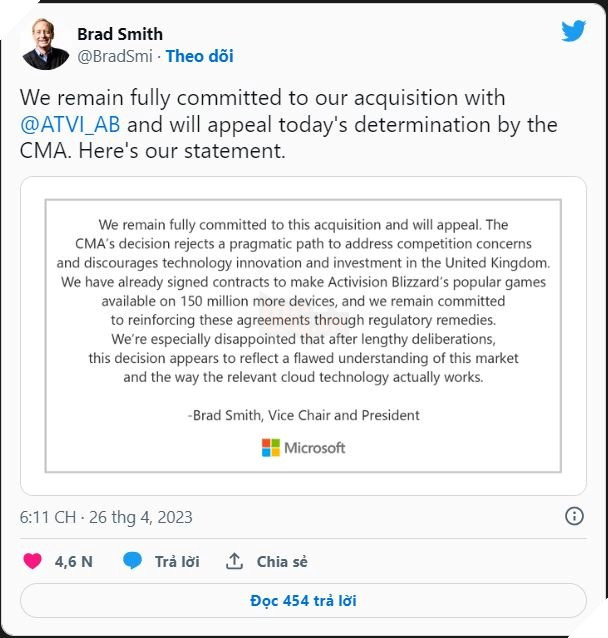Click the 6:11 CH tweet timestamp

click(48, 517)
